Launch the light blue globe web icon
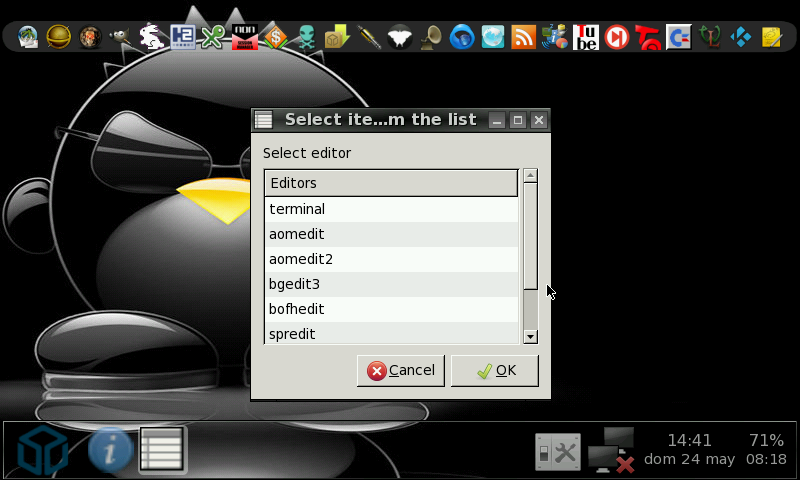 point(493,37)
